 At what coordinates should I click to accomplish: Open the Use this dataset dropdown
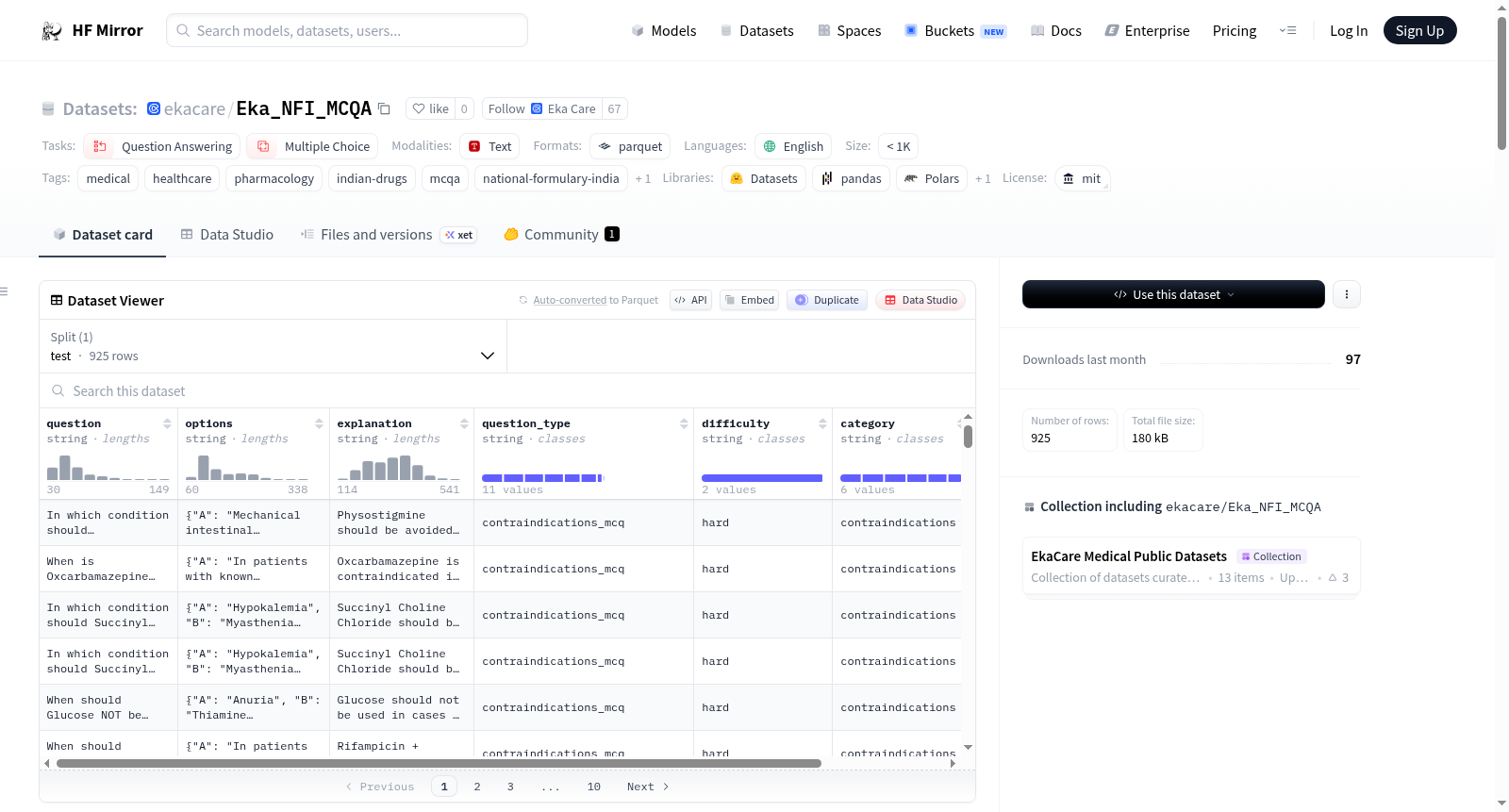1173,294
